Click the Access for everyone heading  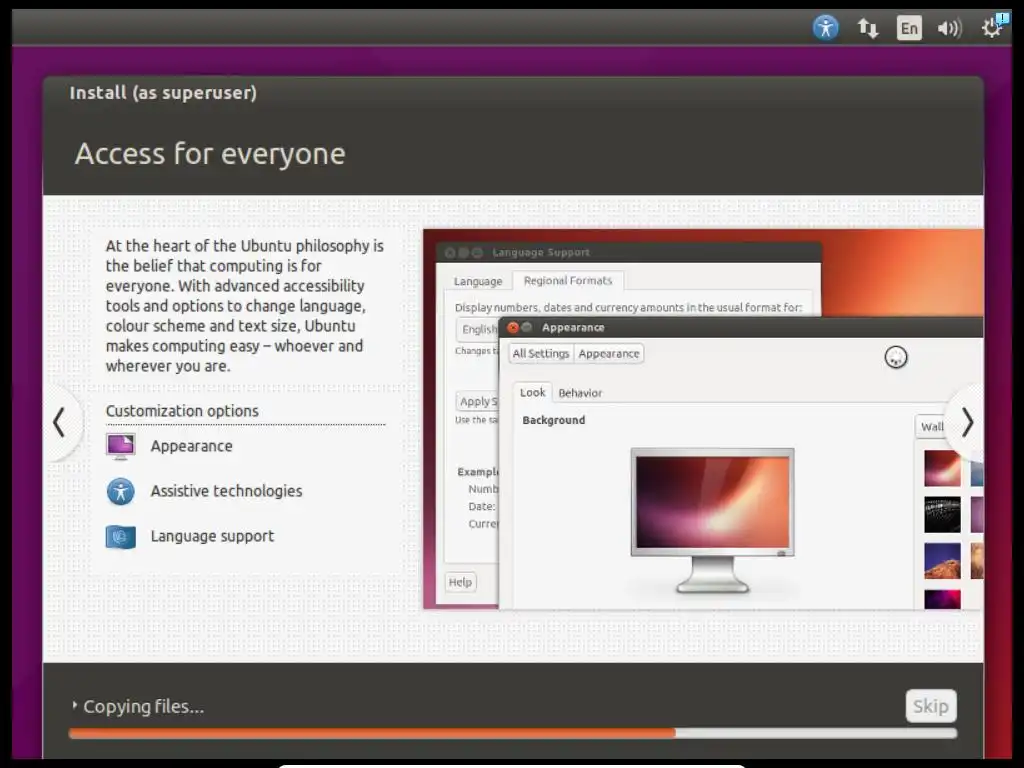click(210, 154)
